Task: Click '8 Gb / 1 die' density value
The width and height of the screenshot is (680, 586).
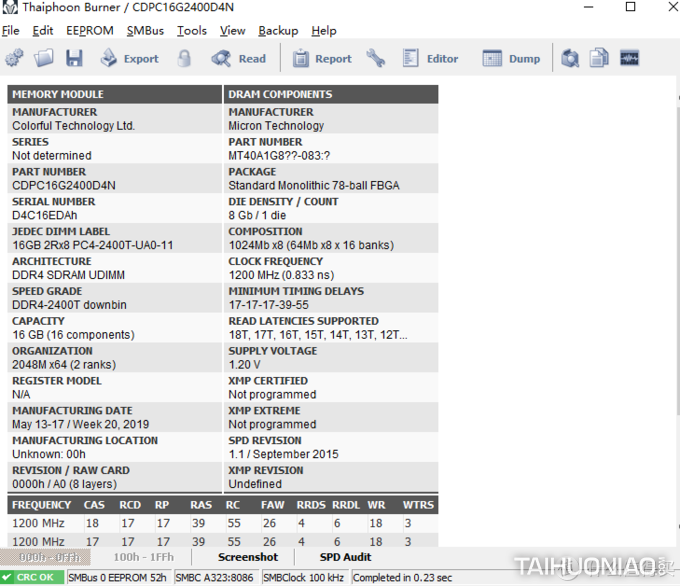Action: click(x=257, y=216)
